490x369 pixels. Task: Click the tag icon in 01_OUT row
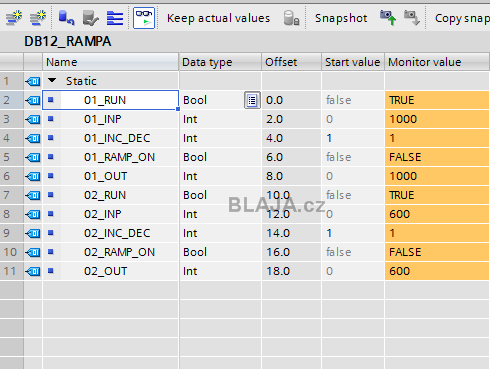33,176
